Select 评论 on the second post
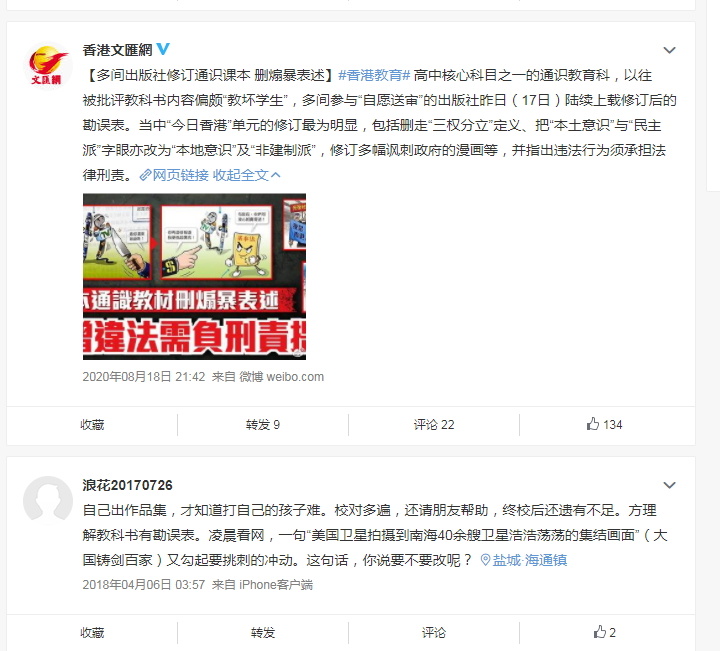Viewport: 720px width, 651px height. [x=434, y=633]
